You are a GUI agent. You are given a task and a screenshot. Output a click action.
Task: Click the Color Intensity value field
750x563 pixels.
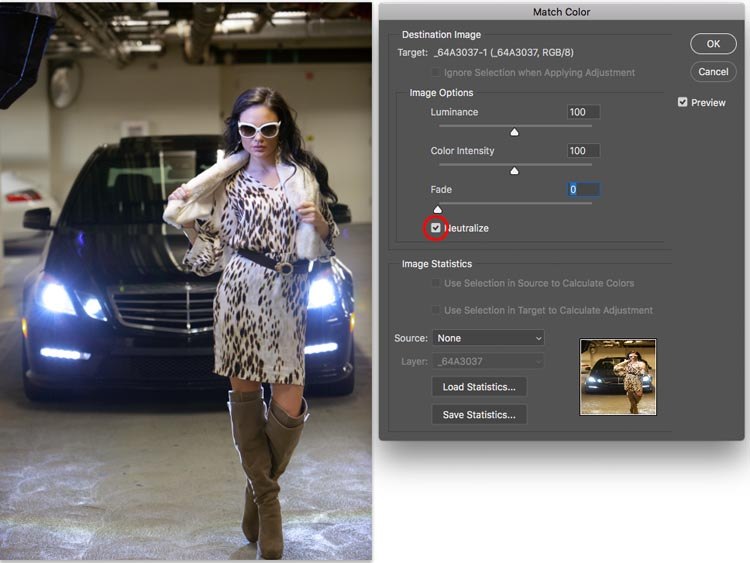pos(582,151)
